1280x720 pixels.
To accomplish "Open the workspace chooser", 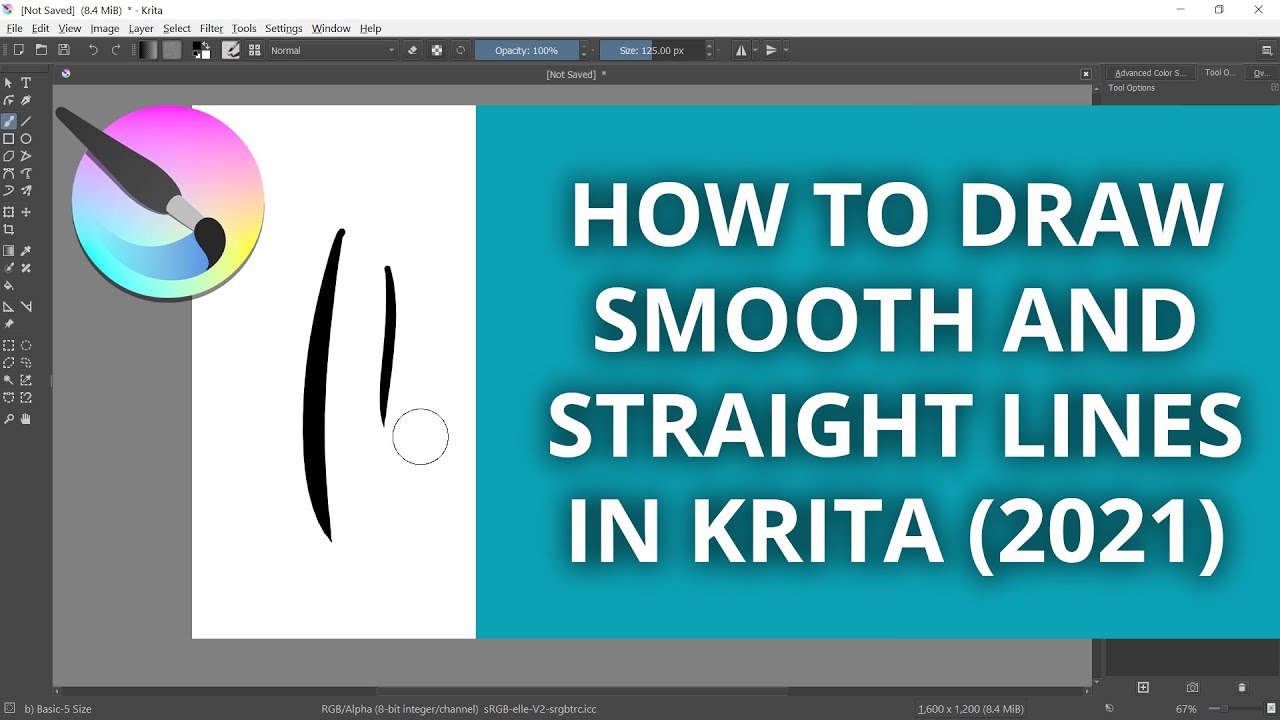I will coord(1267,50).
